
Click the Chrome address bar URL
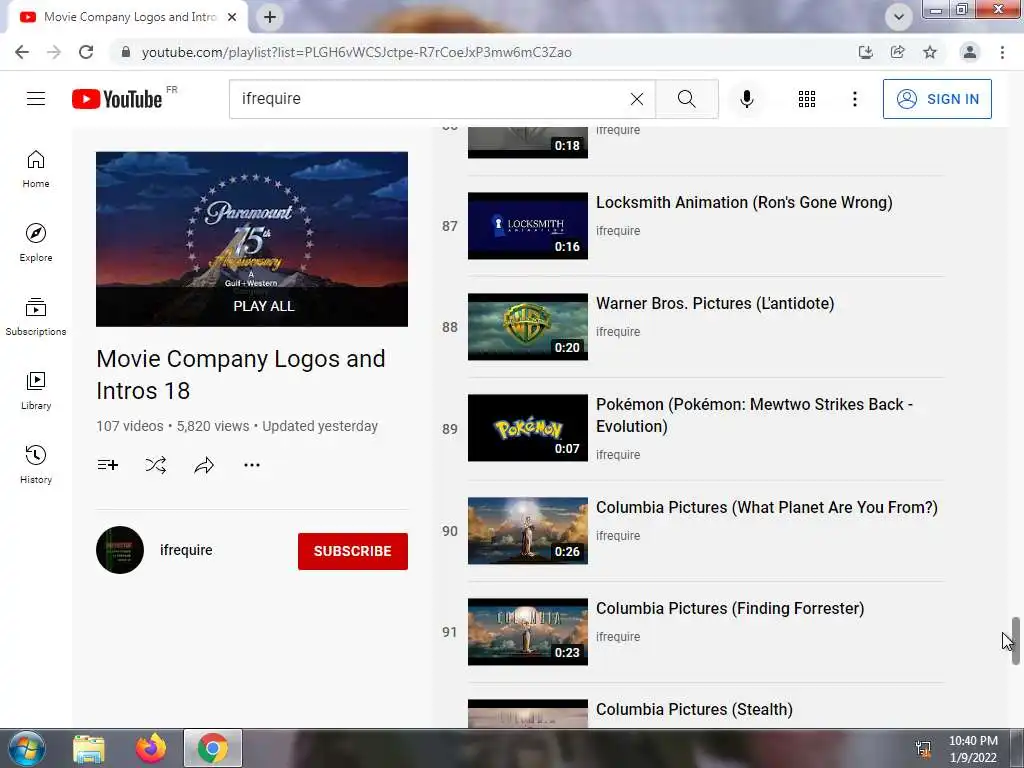pyautogui.click(x=357, y=52)
